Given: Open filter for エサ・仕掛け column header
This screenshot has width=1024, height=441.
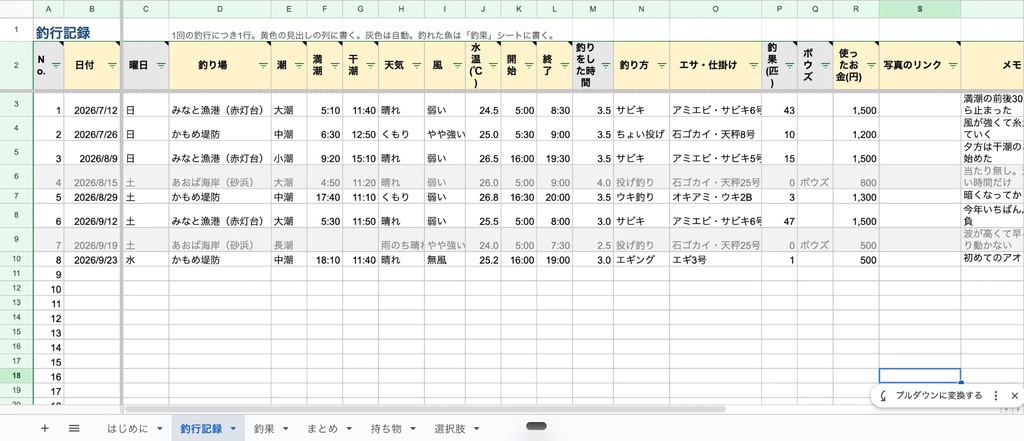Looking at the screenshot, I should (x=753, y=65).
